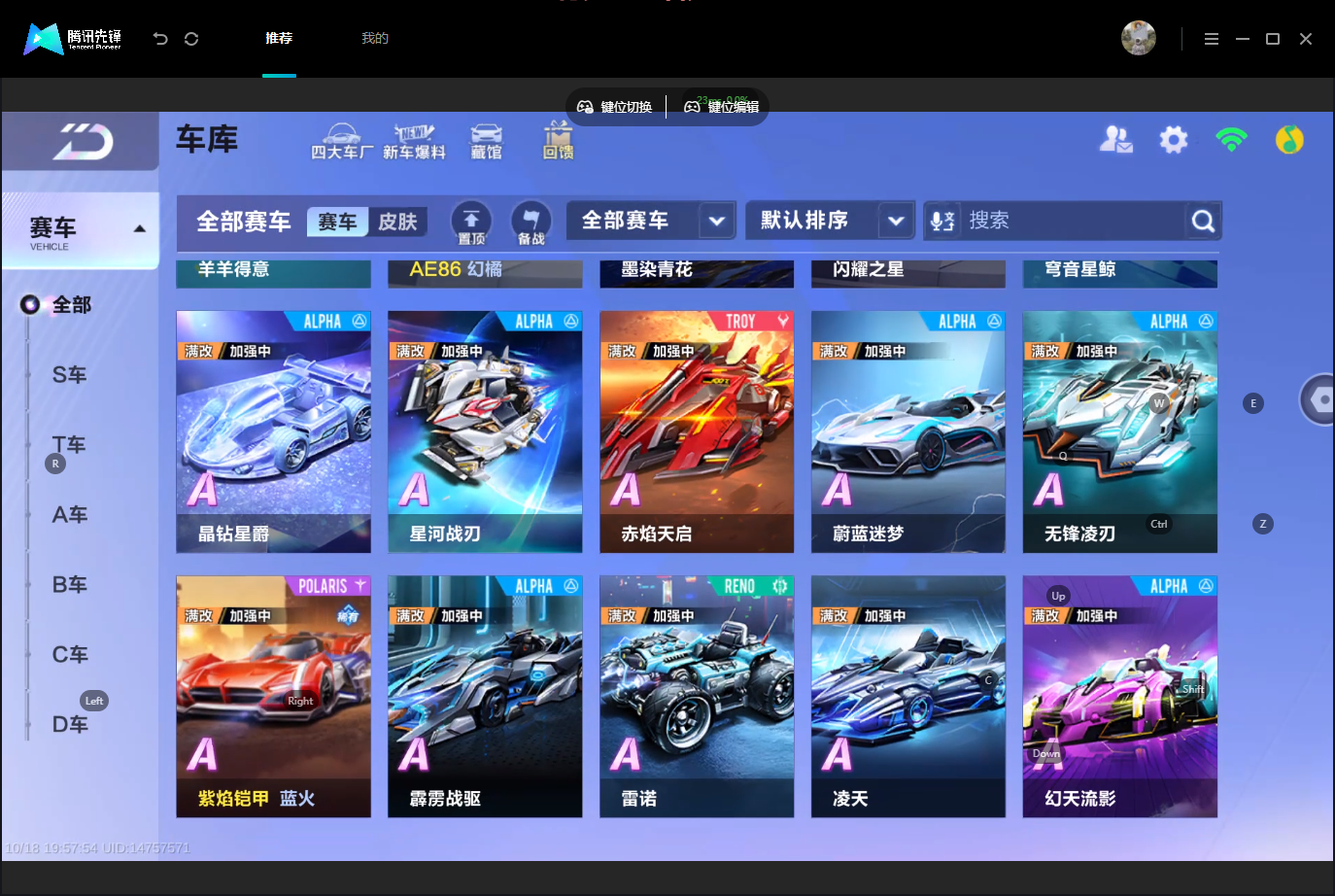Click the 搜索 search input field

pos(1072,222)
